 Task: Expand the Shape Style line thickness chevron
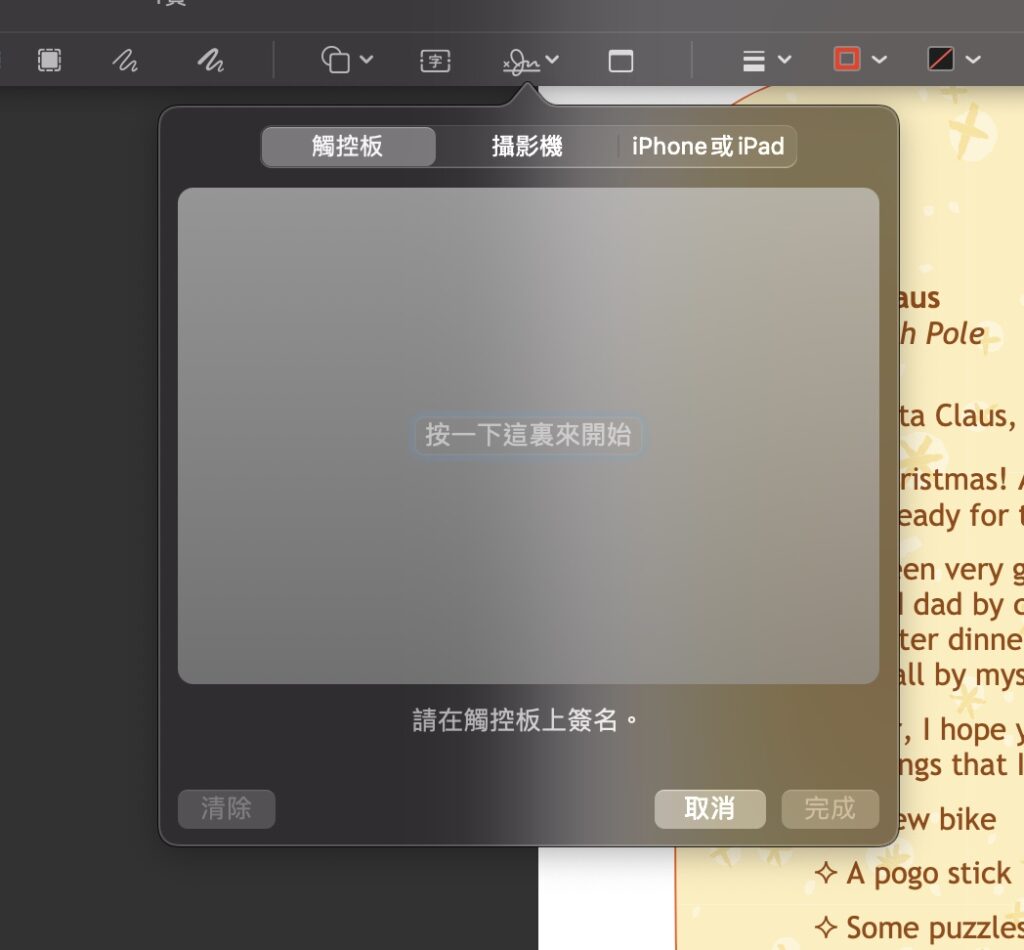pyautogui.click(x=784, y=60)
